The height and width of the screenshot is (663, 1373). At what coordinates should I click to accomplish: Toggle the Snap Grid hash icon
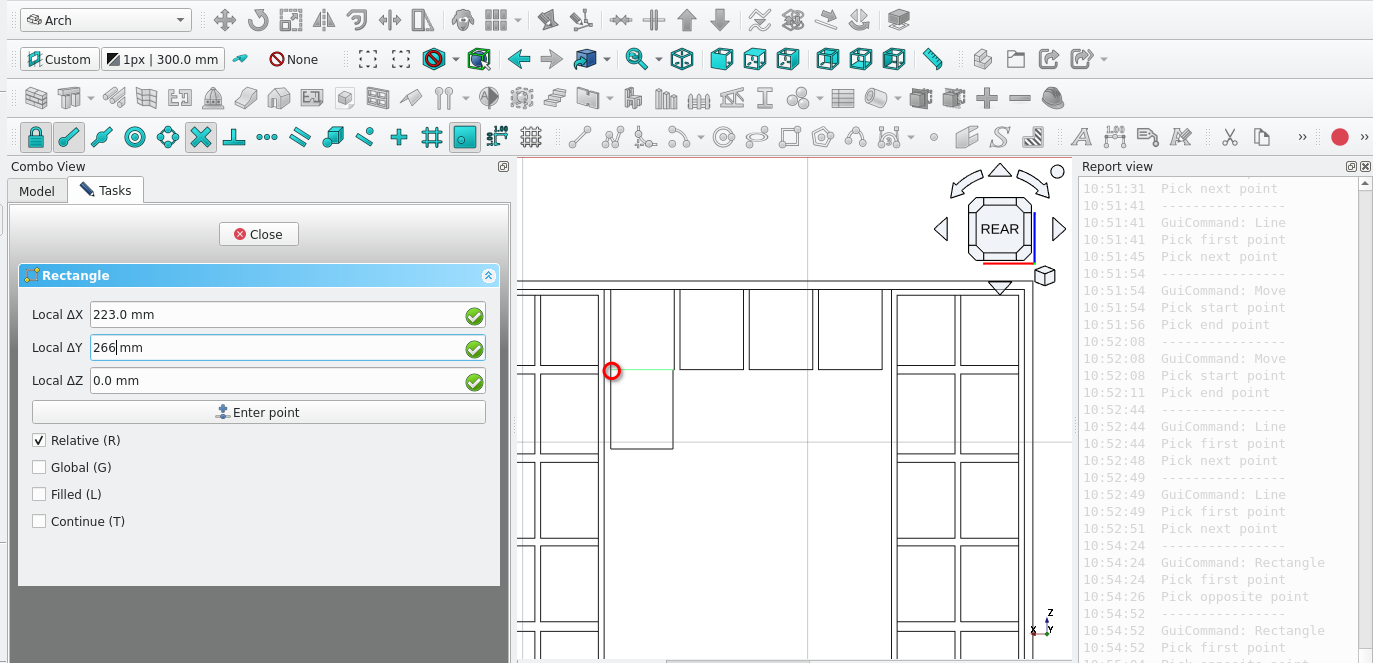[x=431, y=137]
